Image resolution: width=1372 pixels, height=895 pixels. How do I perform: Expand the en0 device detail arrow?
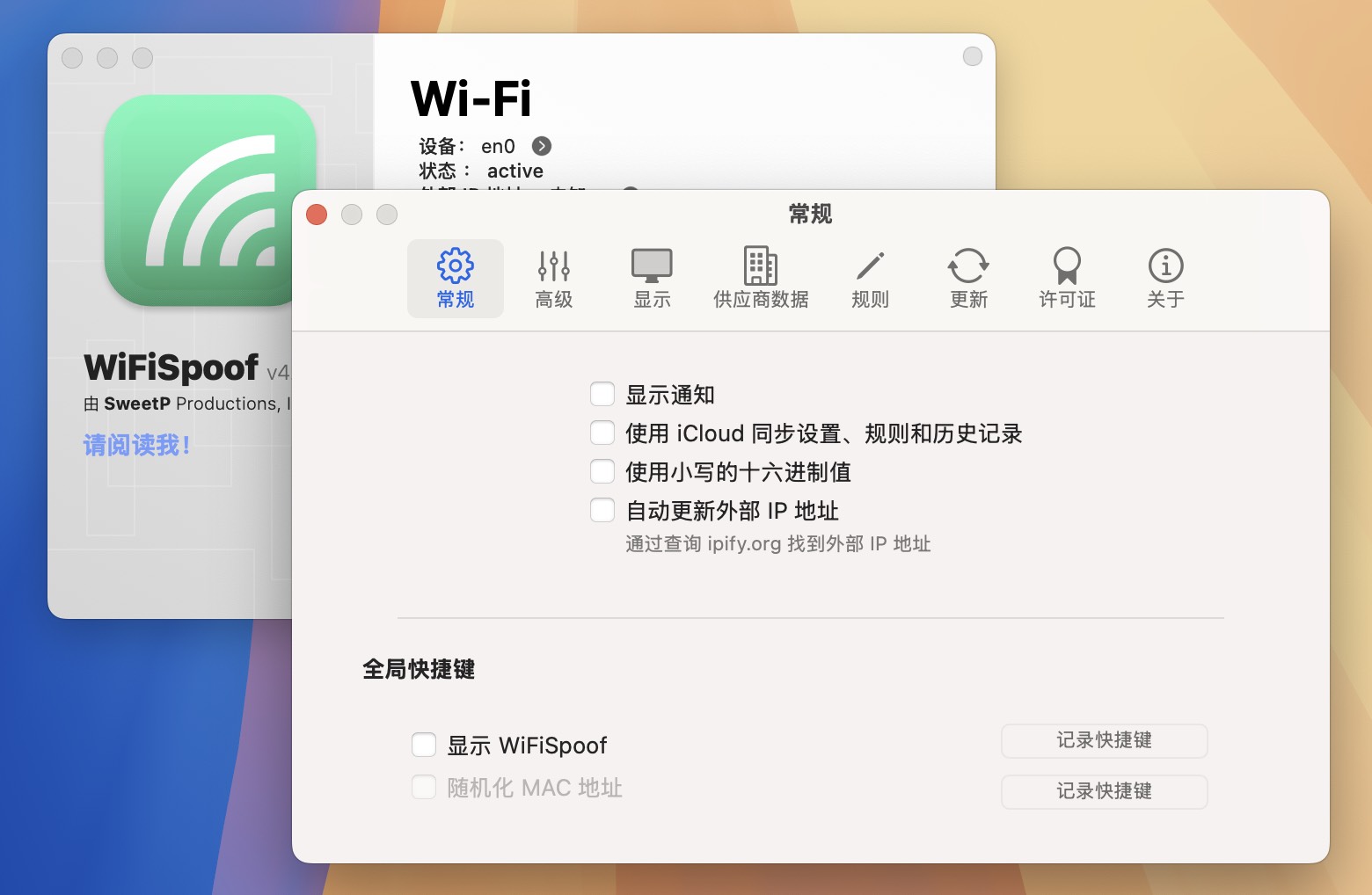tap(543, 146)
